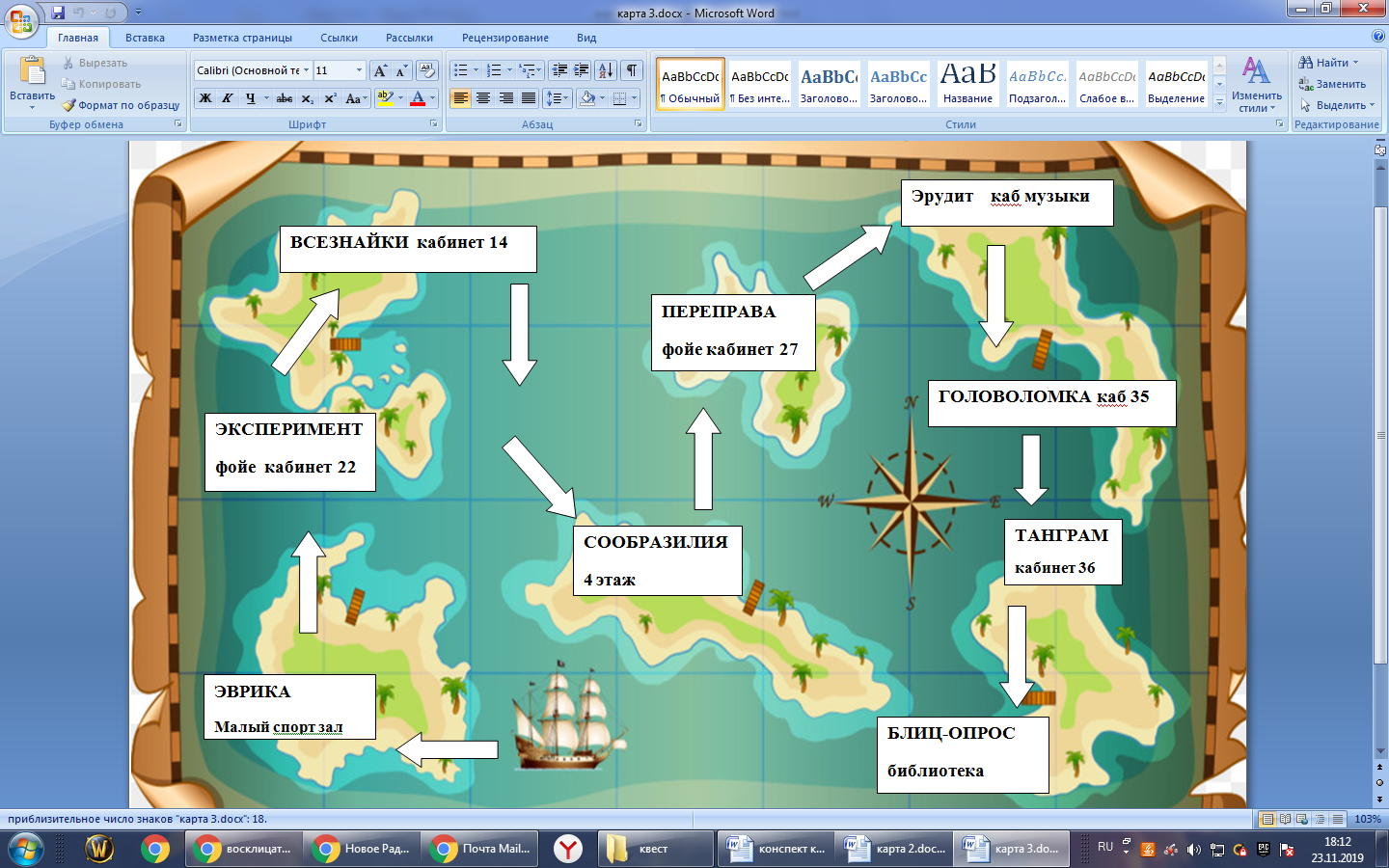Screen dimensions: 1389x868
Task: Toggle show paragraph marks ¶
Action: pos(632,70)
